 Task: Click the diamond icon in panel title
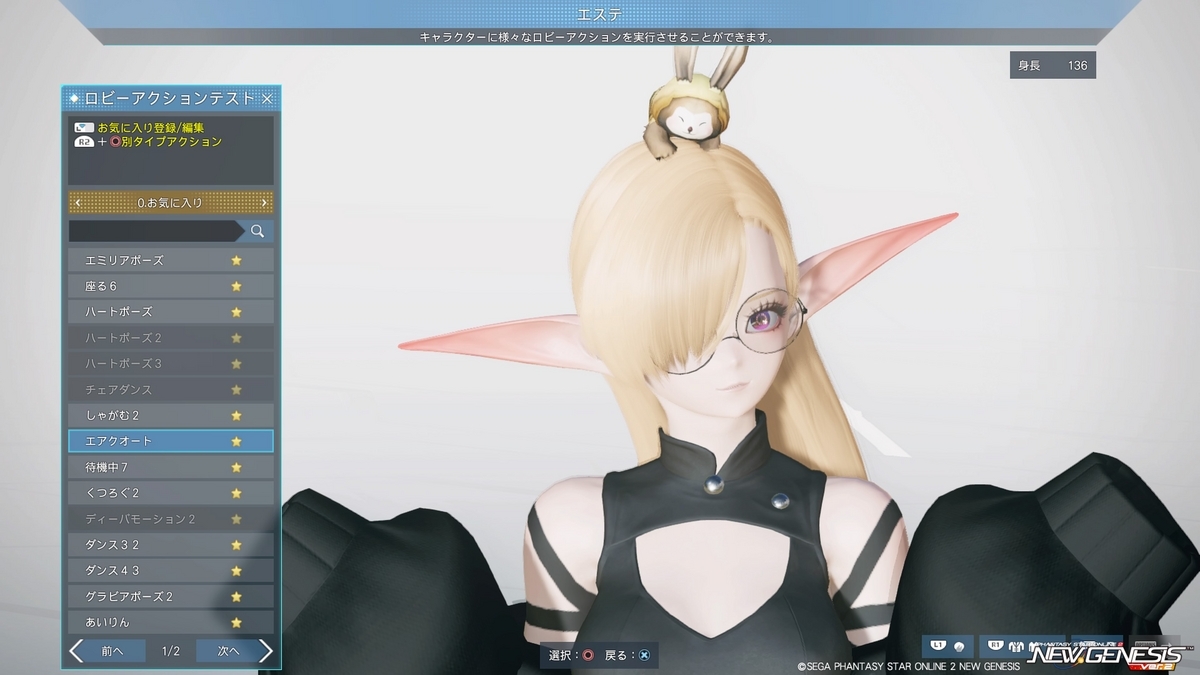coord(75,99)
